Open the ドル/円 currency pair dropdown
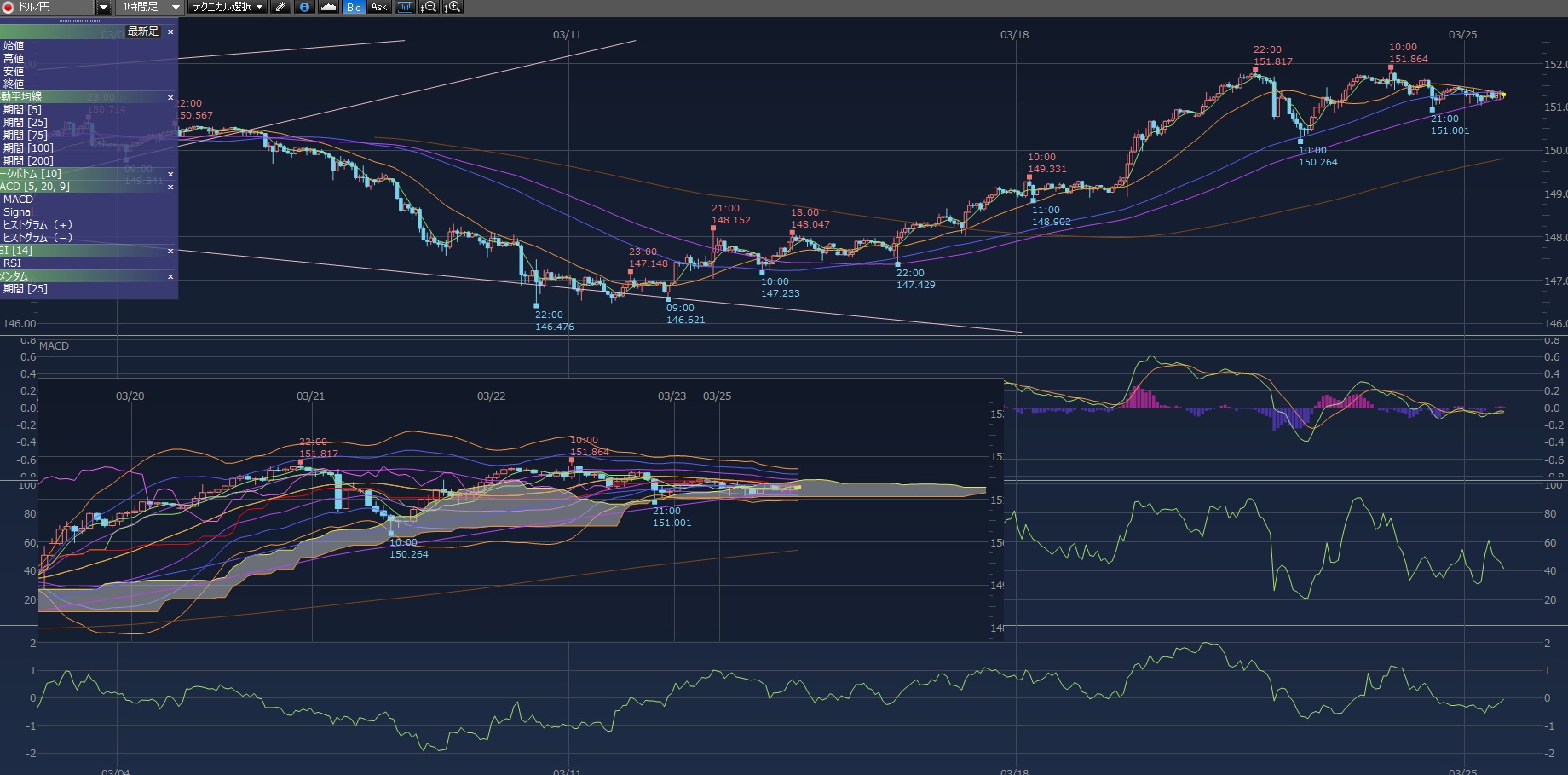This screenshot has width=1568, height=775. [x=102, y=7]
